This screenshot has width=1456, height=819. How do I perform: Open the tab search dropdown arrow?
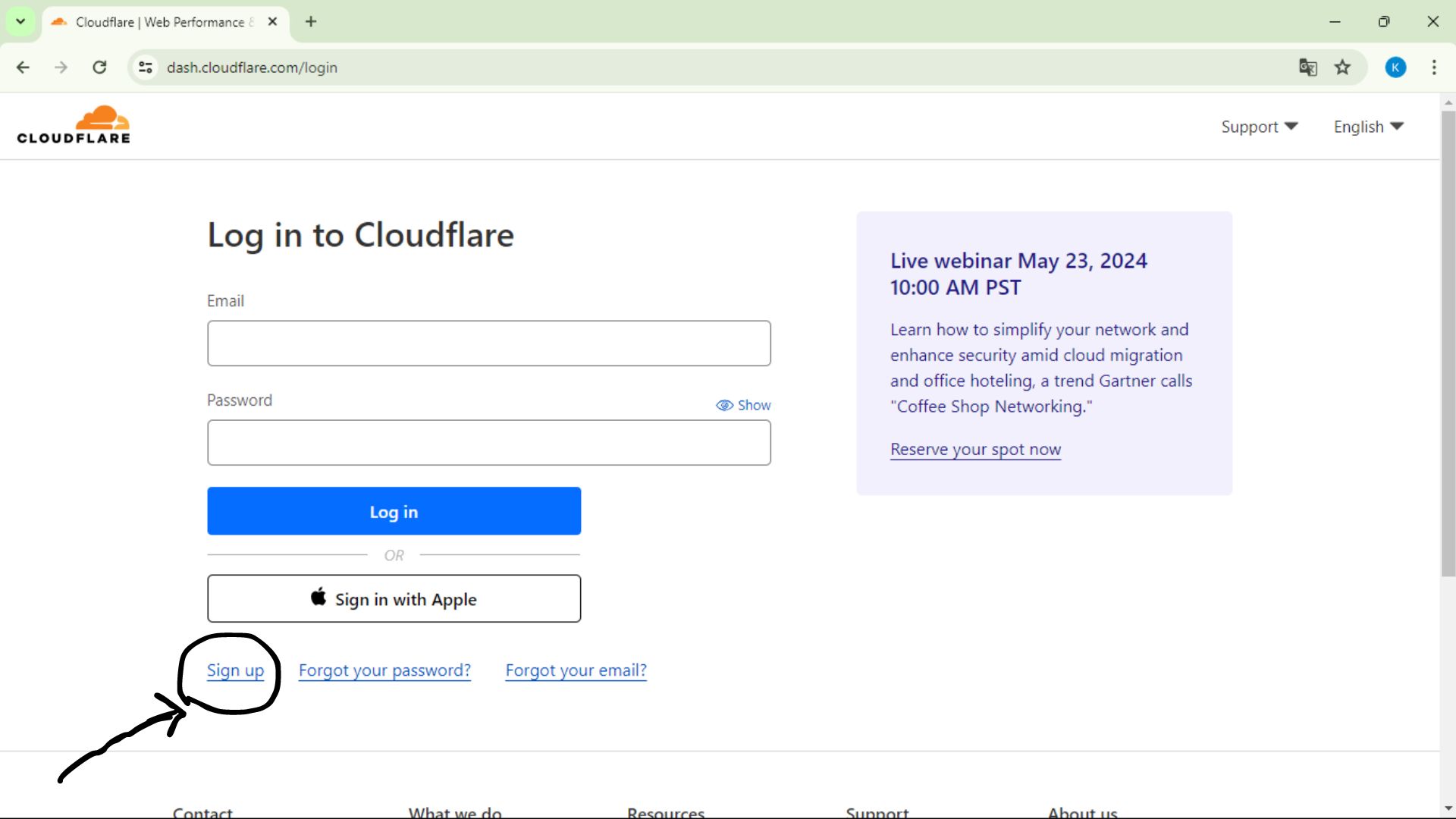20,21
